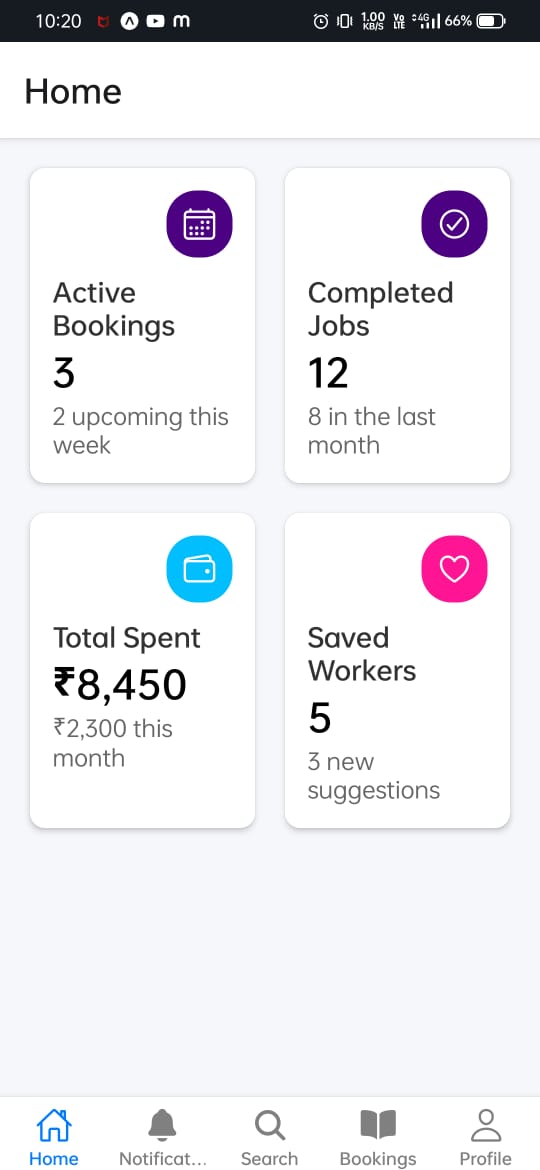Open notifications via the bell icon
Screen dimensions: 540x1170
[162, 1124]
